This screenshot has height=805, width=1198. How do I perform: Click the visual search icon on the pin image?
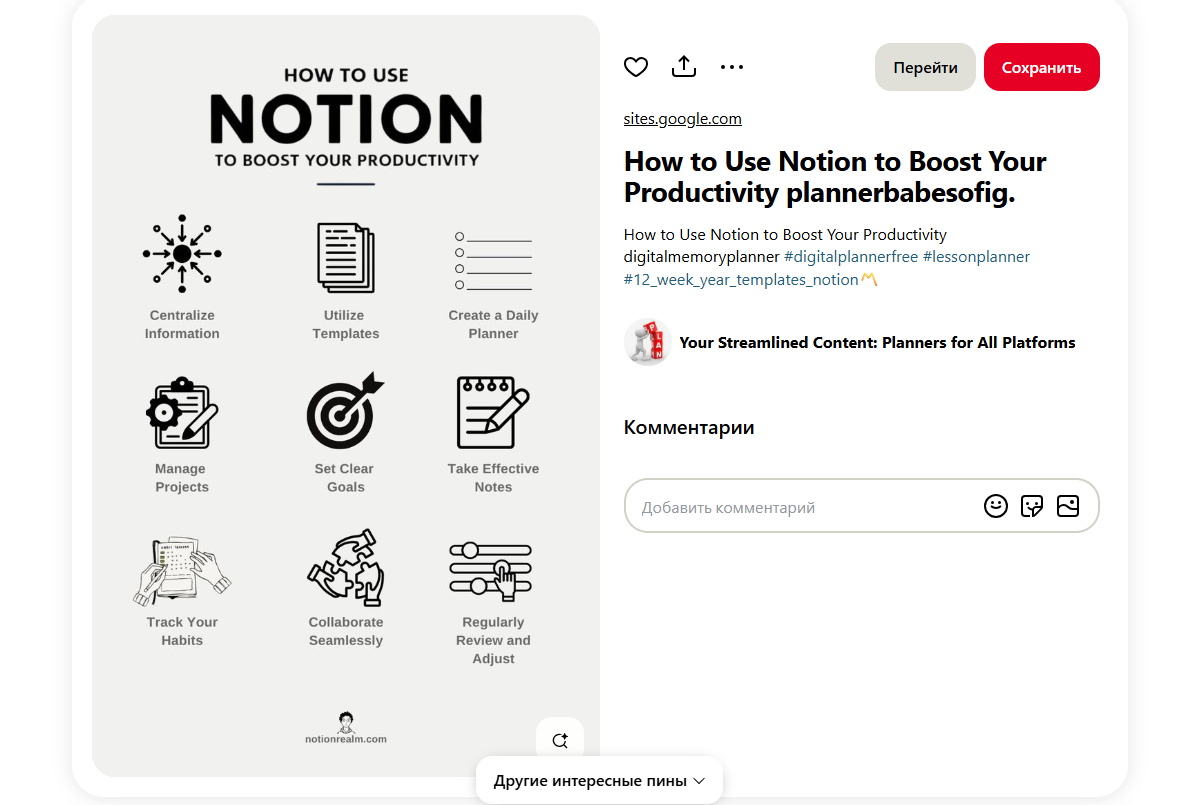560,740
